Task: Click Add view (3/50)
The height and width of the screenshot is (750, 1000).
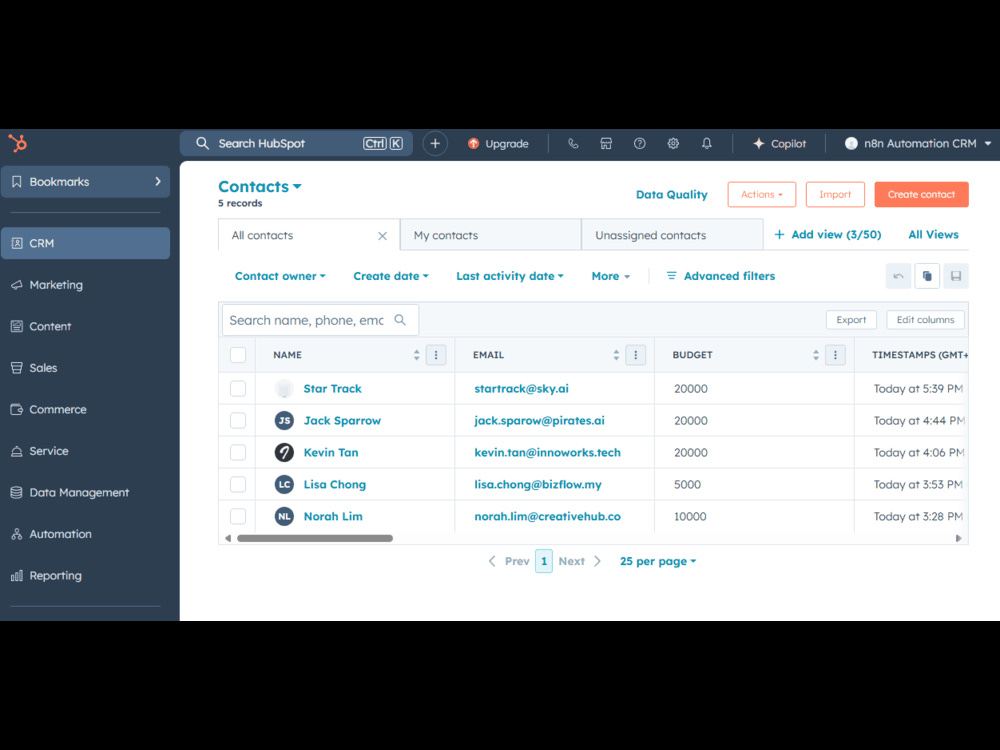Action: (x=827, y=235)
